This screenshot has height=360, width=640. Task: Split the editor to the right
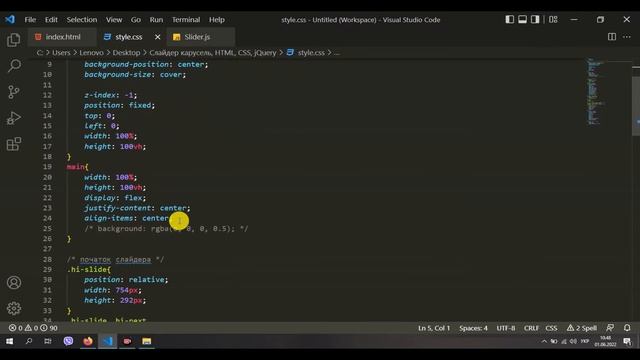tap(611, 37)
